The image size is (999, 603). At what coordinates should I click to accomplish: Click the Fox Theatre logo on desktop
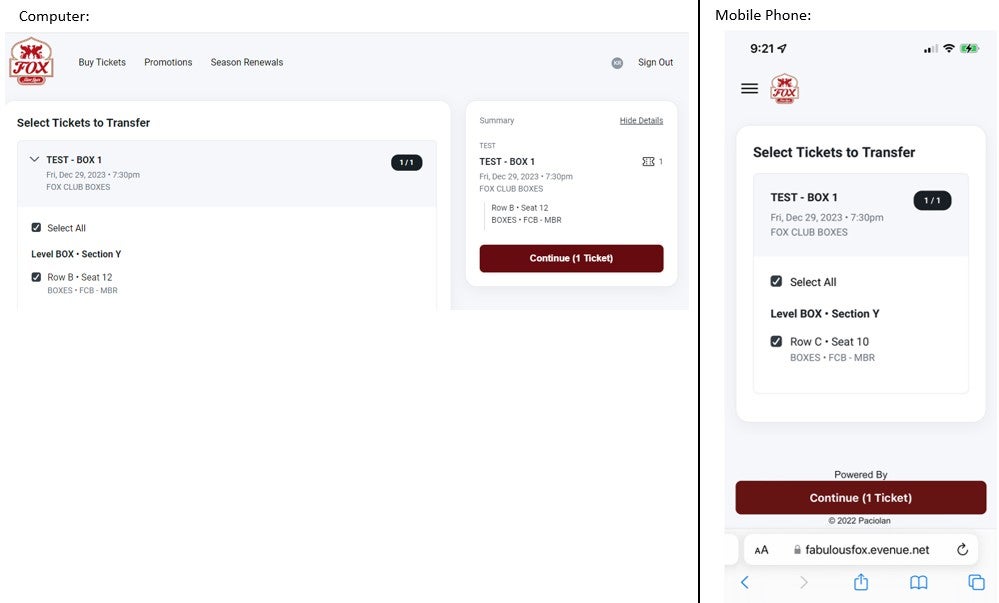coord(30,62)
